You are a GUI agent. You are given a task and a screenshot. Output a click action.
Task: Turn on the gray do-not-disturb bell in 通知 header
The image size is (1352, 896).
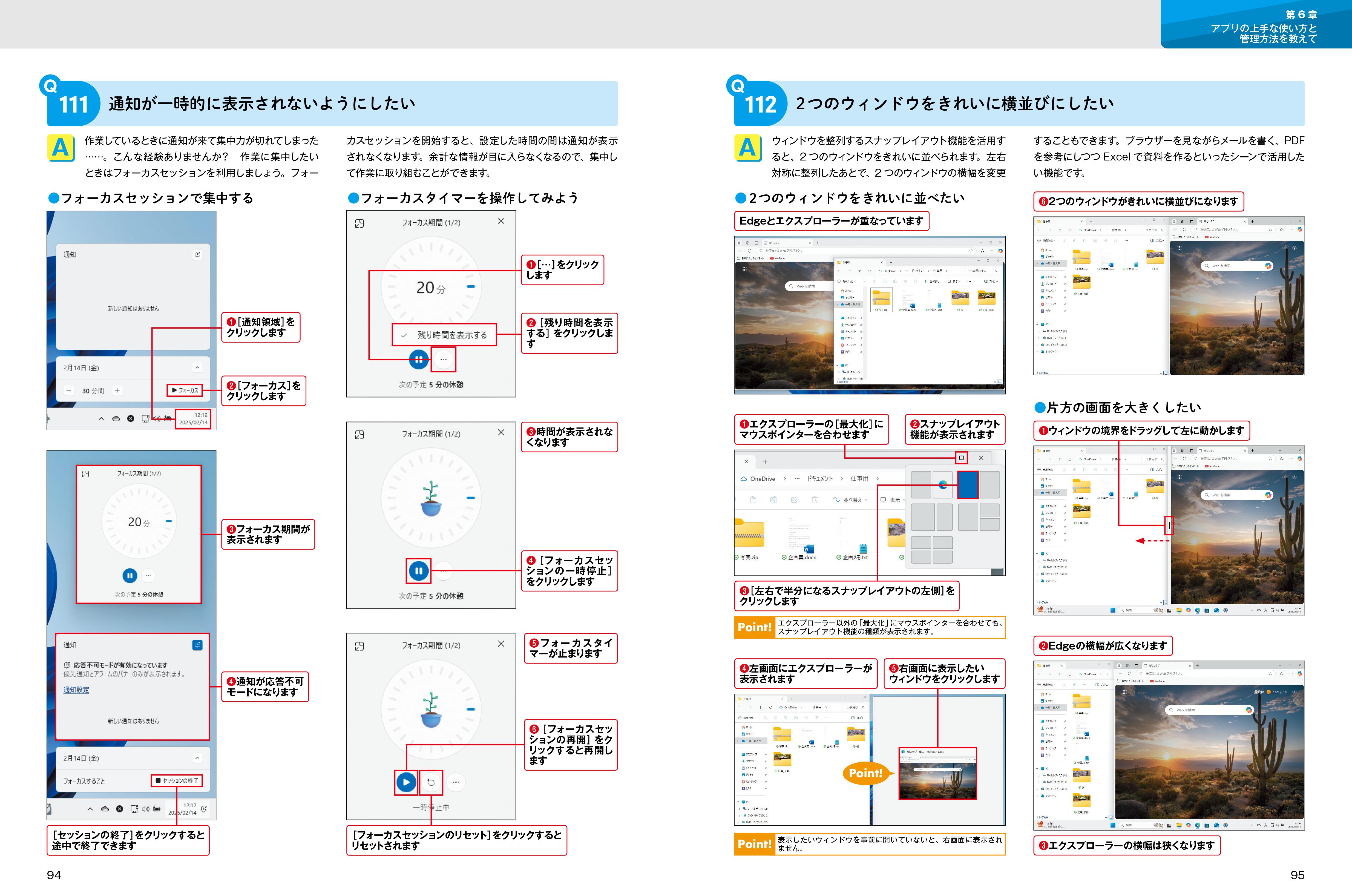[197, 254]
